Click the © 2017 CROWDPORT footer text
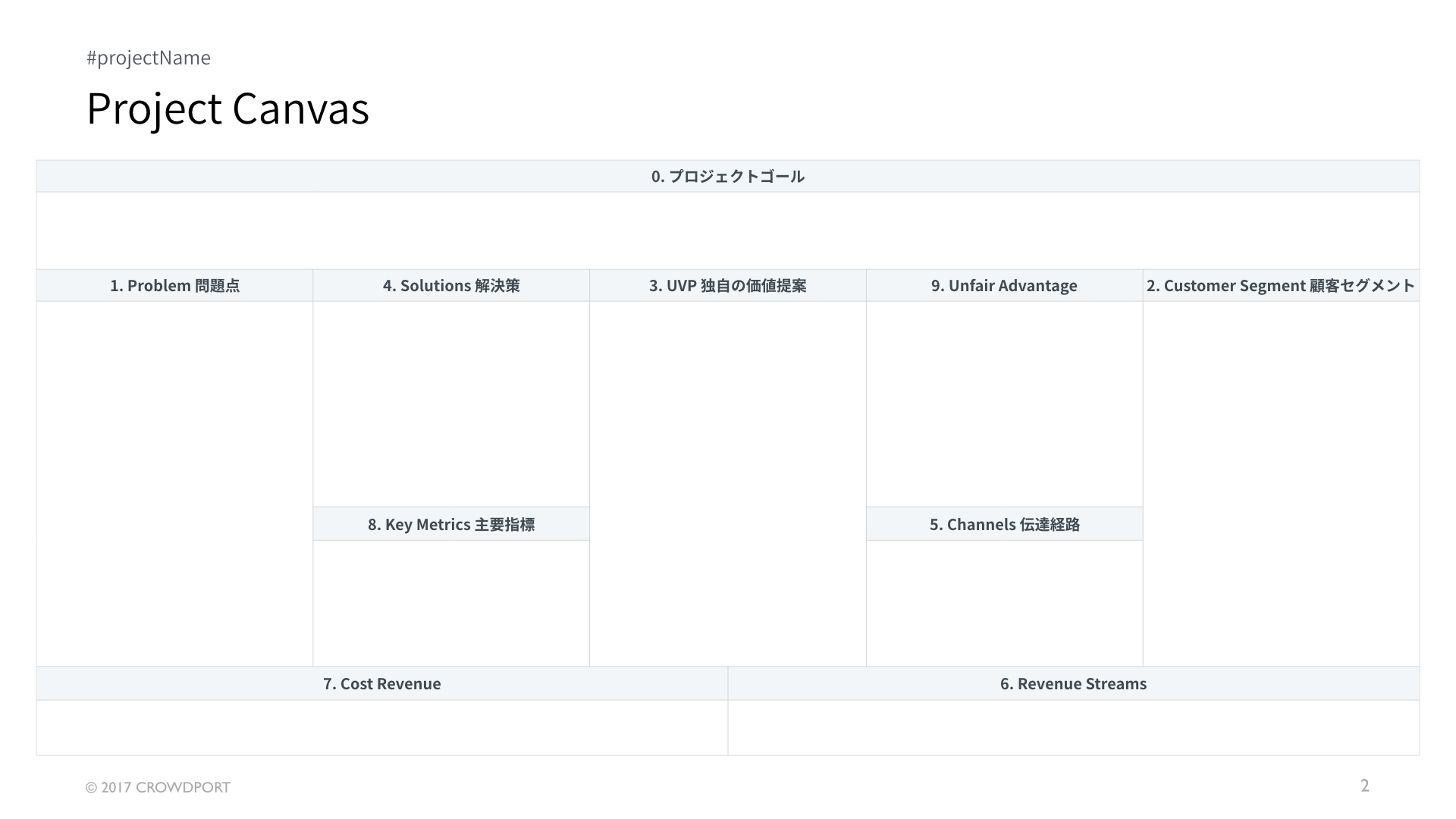Screen dimensions: 1456x819 [158, 787]
